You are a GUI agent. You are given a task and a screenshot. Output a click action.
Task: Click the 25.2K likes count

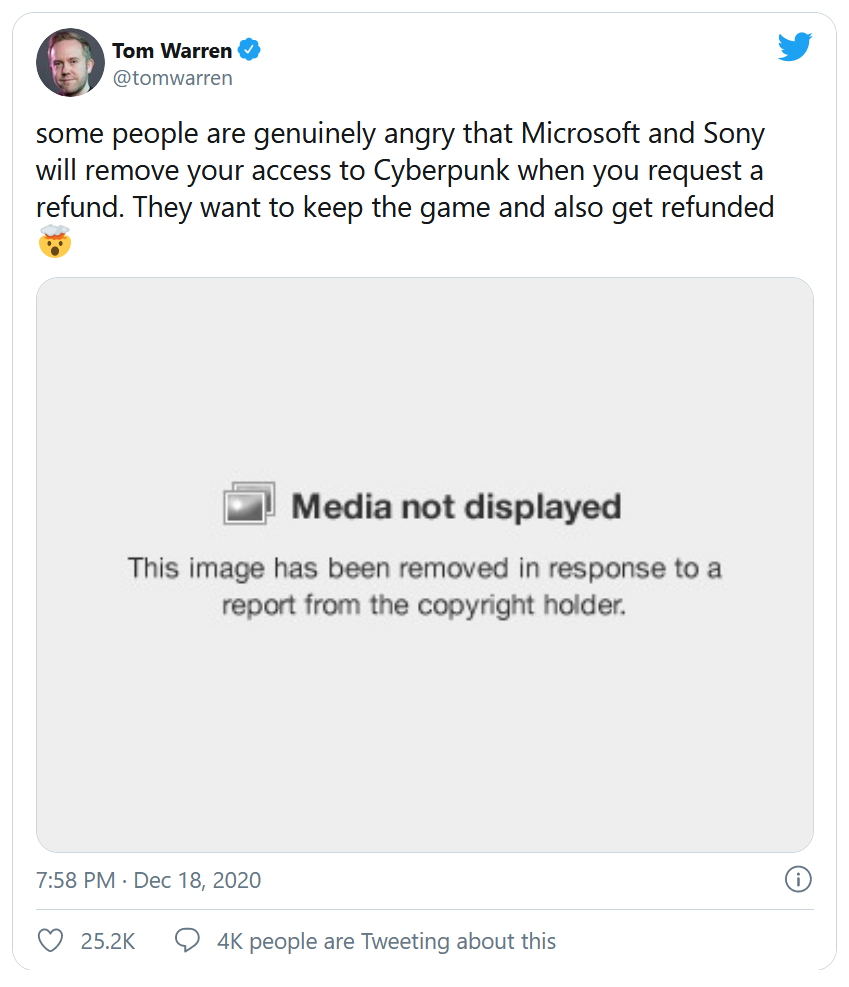[107, 941]
